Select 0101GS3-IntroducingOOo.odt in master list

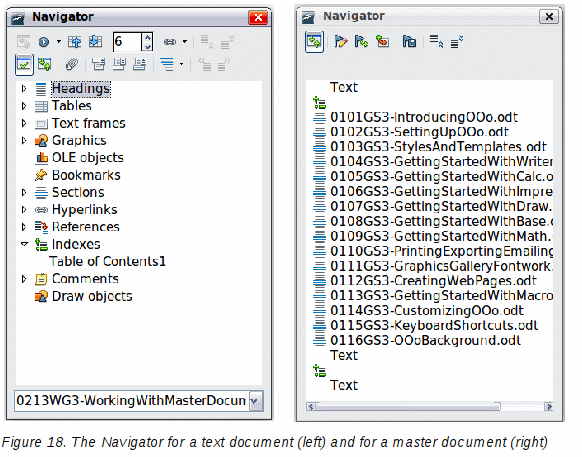pos(424,117)
